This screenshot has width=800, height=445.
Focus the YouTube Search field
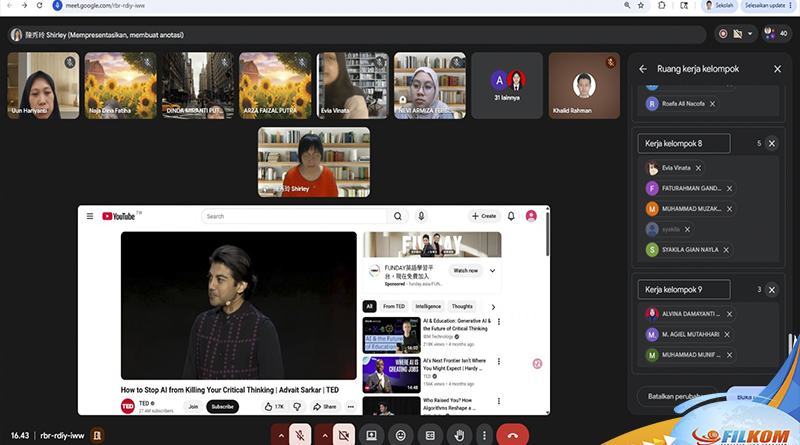click(294, 216)
